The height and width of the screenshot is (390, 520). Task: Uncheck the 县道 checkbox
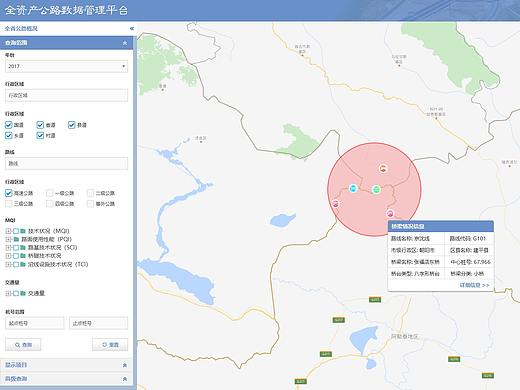(72, 125)
